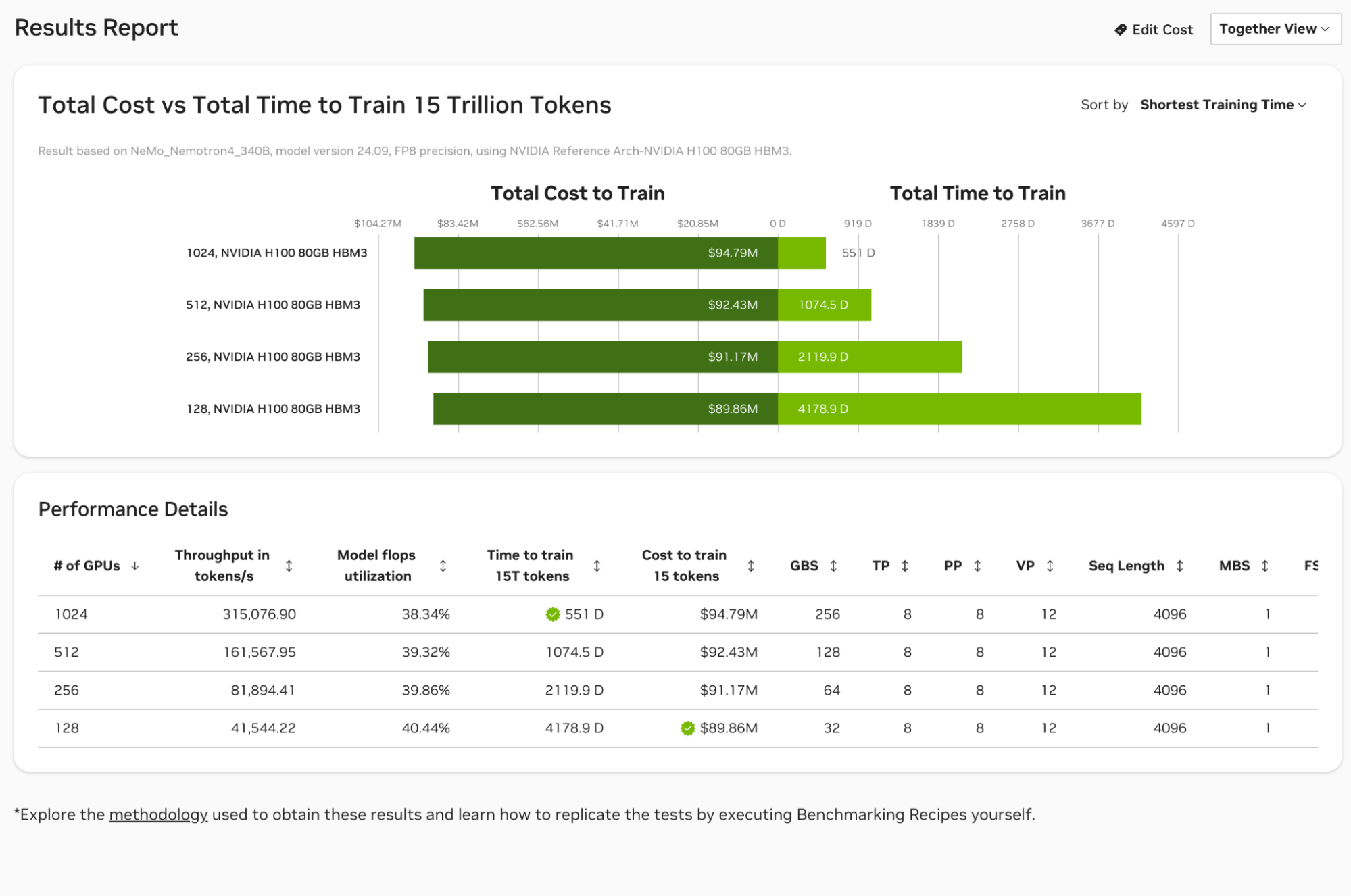
Task: Sort GBS column icon
Action: click(x=833, y=566)
